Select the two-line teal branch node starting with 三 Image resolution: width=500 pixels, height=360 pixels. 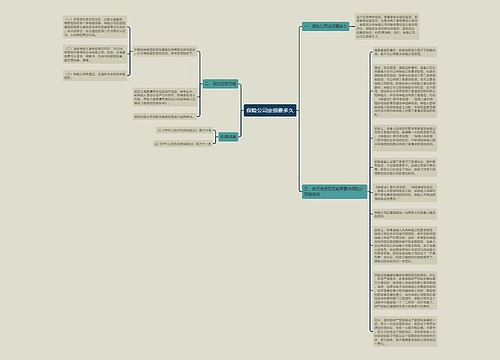tap(334, 191)
